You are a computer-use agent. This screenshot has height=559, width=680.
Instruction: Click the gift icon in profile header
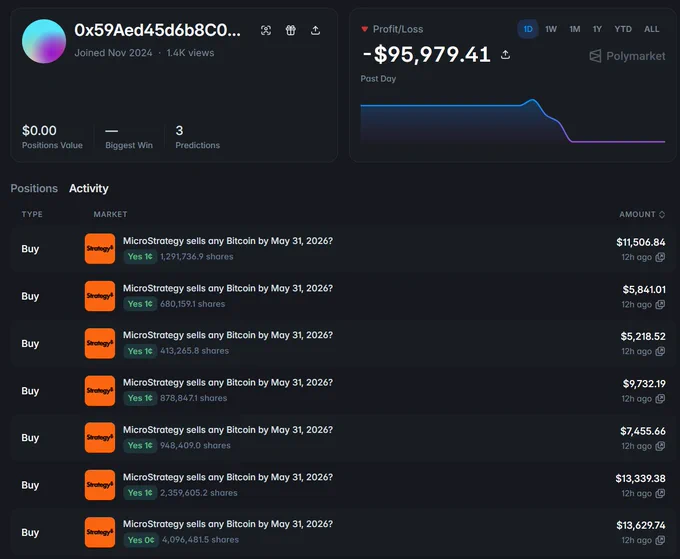291,30
